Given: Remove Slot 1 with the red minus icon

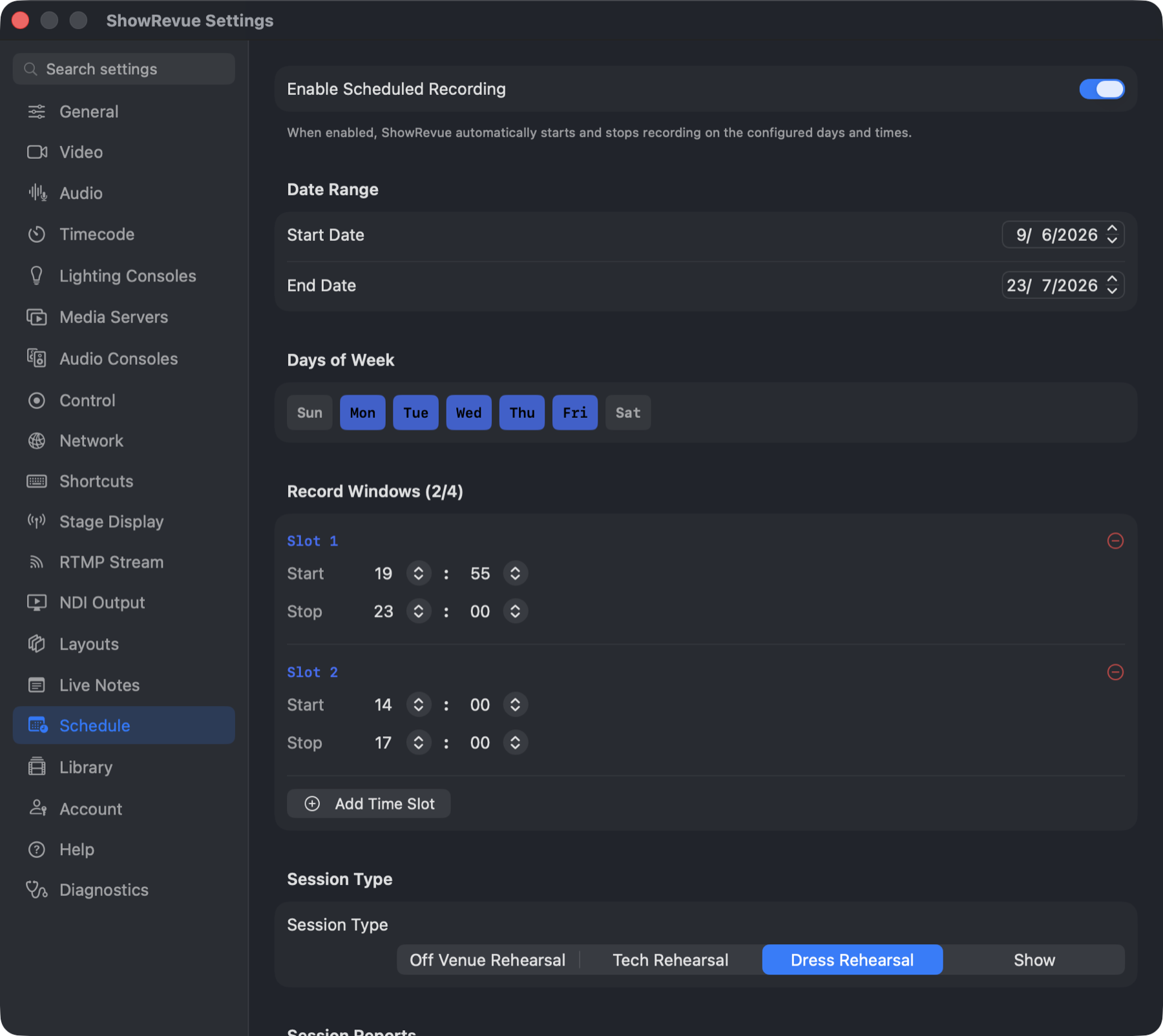Looking at the screenshot, I should [1115, 541].
